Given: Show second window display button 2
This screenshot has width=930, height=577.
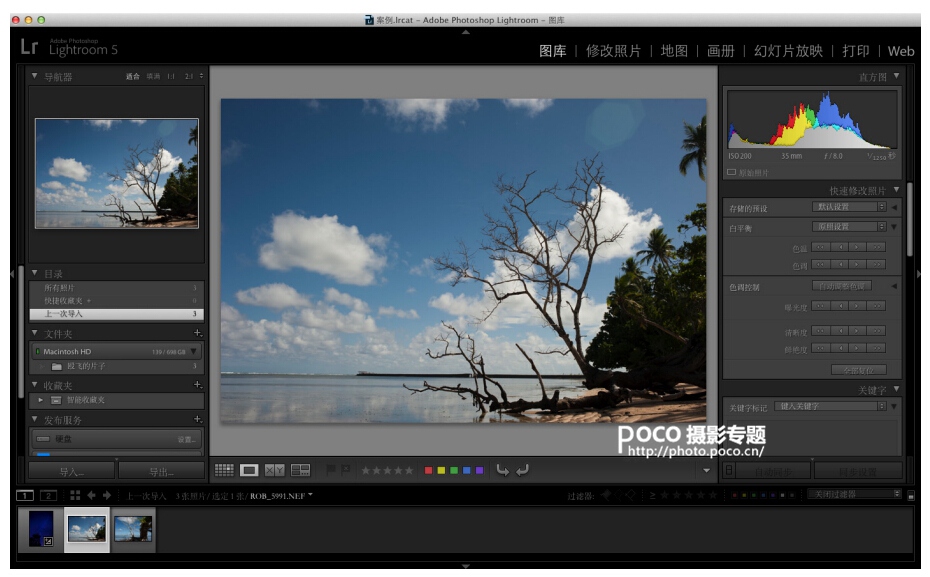Looking at the screenshot, I should click(48, 495).
